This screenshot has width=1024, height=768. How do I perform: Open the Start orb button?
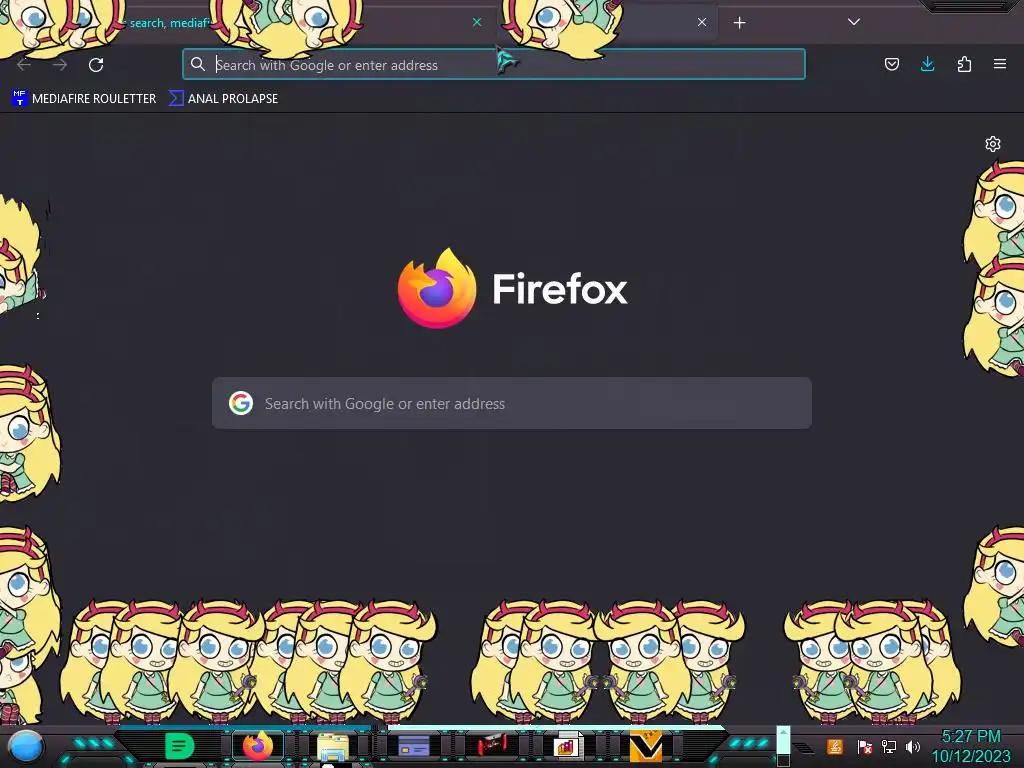(x=26, y=747)
